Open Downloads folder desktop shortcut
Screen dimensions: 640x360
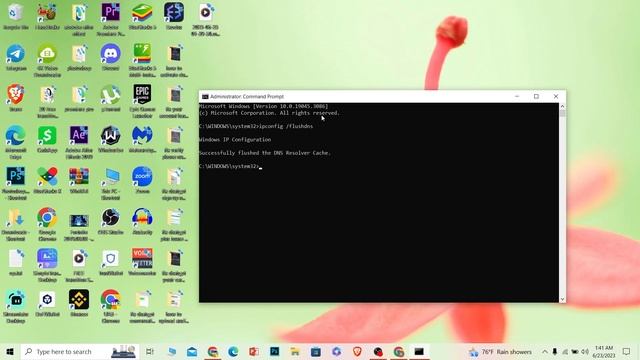pyautogui.click(x=16, y=224)
